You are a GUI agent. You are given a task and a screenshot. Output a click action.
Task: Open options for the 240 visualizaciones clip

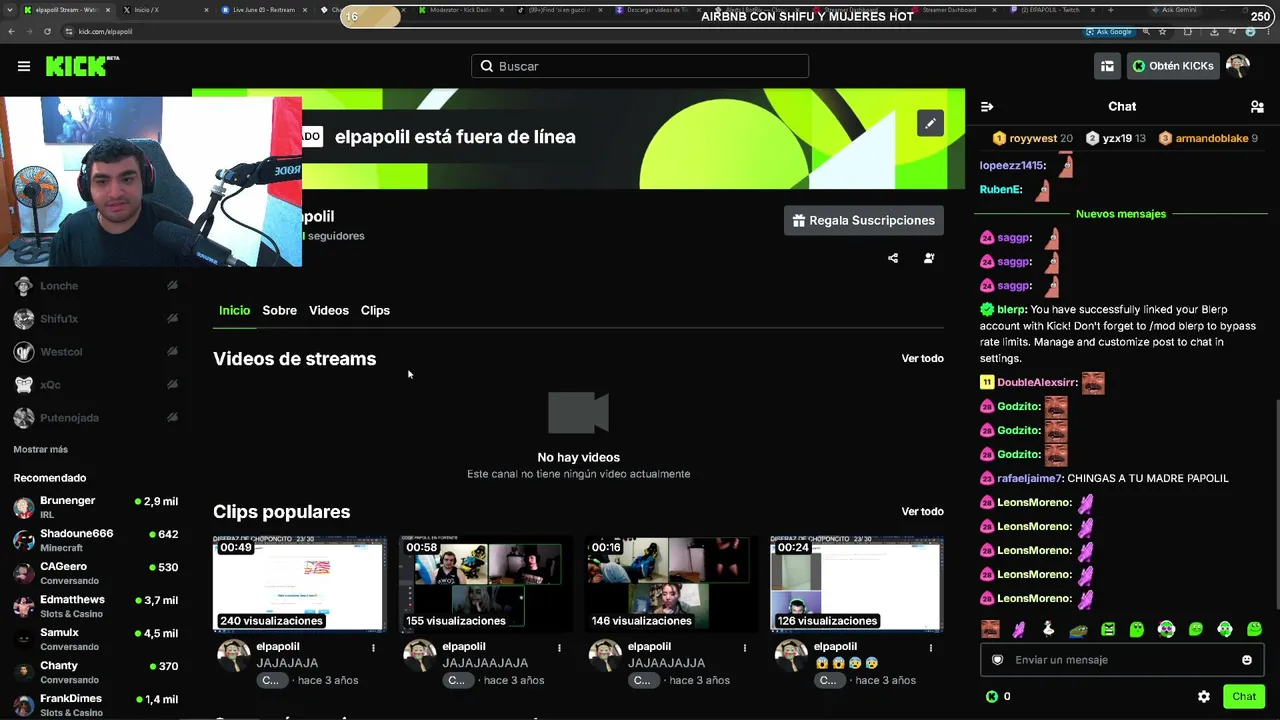tap(374, 648)
